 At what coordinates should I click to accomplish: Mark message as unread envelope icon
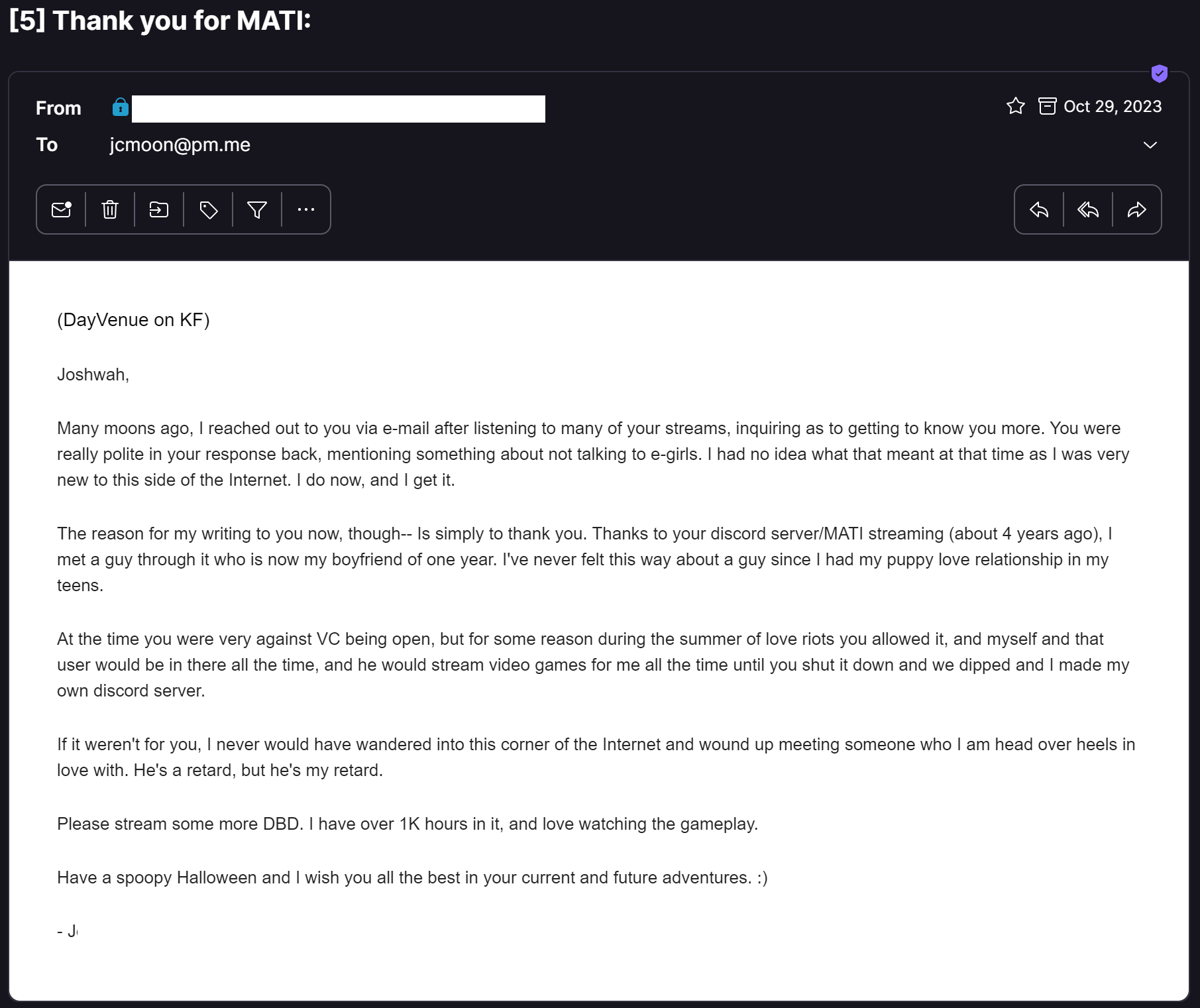(61, 210)
